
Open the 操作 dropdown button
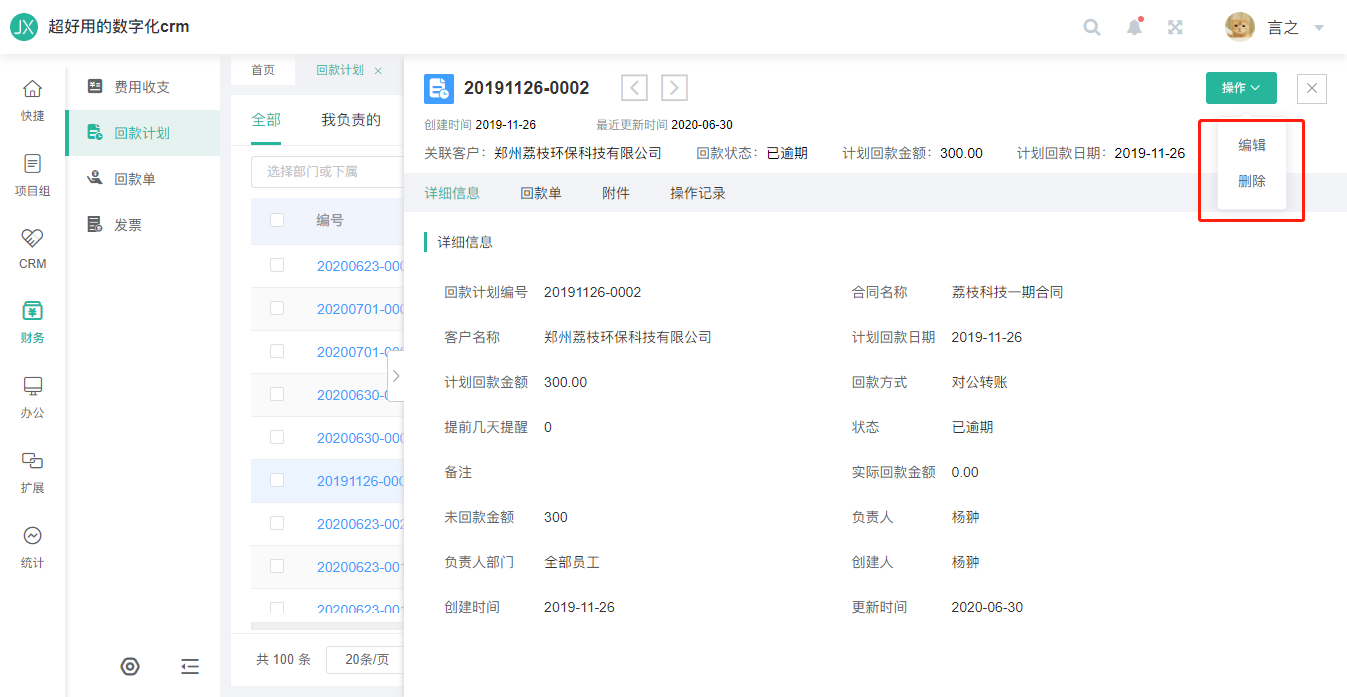(x=1241, y=88)
